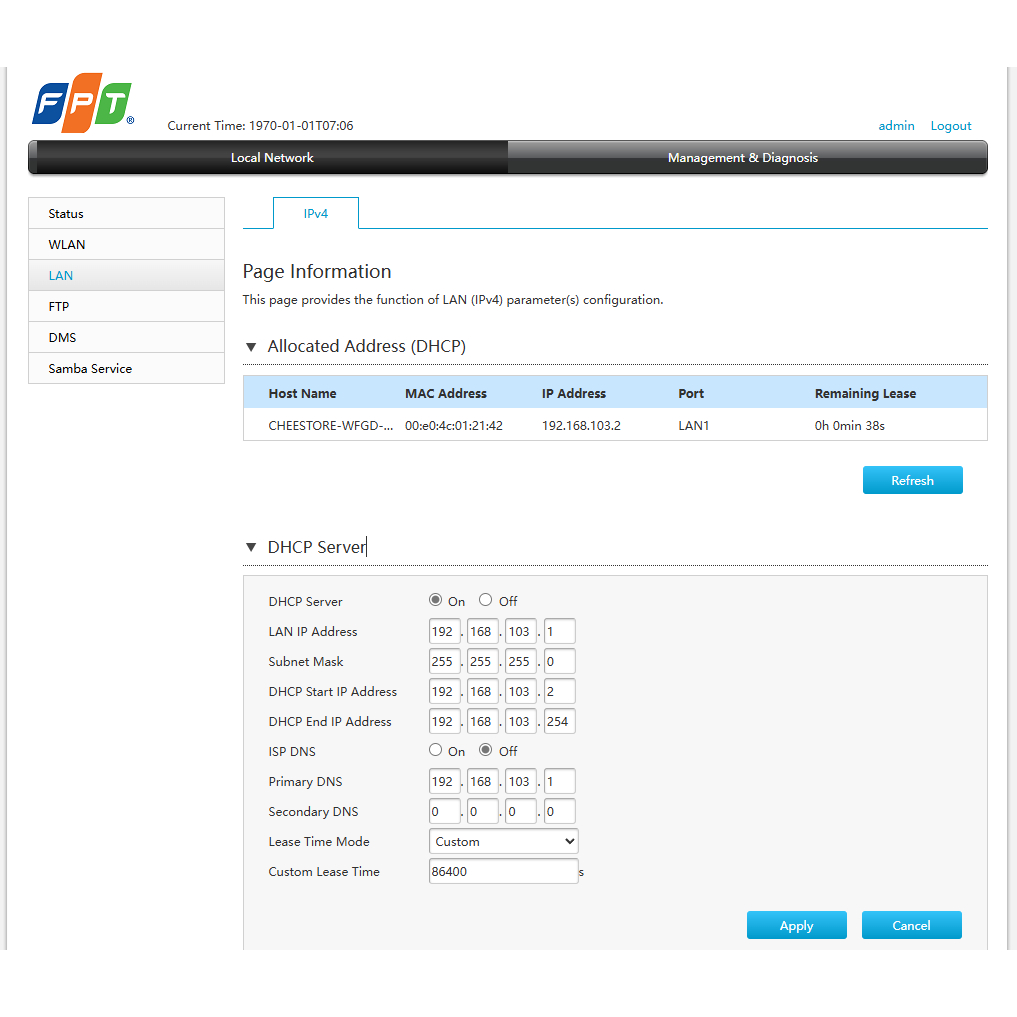
Task: Log out using the Logout link
Action: [x=950, y=126]
